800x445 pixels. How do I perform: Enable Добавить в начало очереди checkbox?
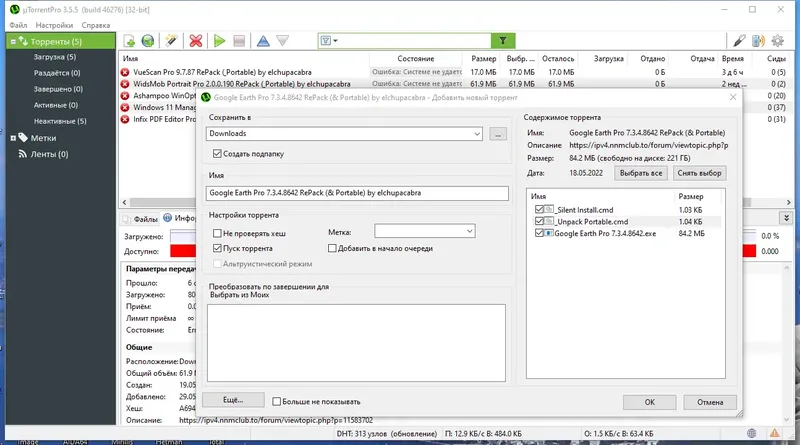pos(332,248)
